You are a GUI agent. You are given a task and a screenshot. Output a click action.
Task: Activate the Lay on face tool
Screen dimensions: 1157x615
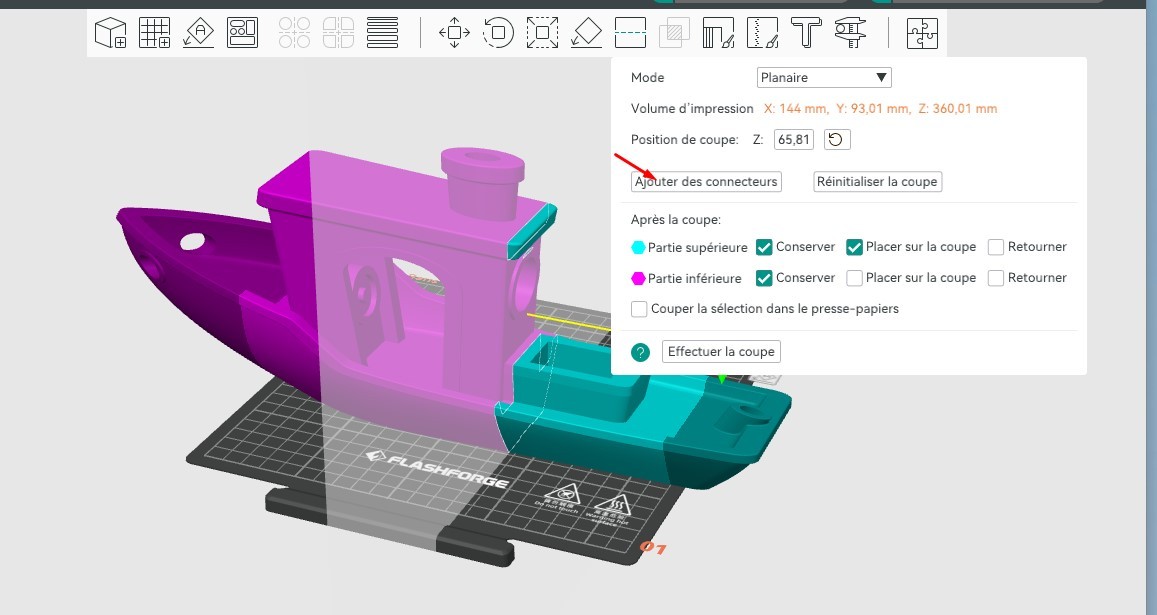click(x=586, y=33)
